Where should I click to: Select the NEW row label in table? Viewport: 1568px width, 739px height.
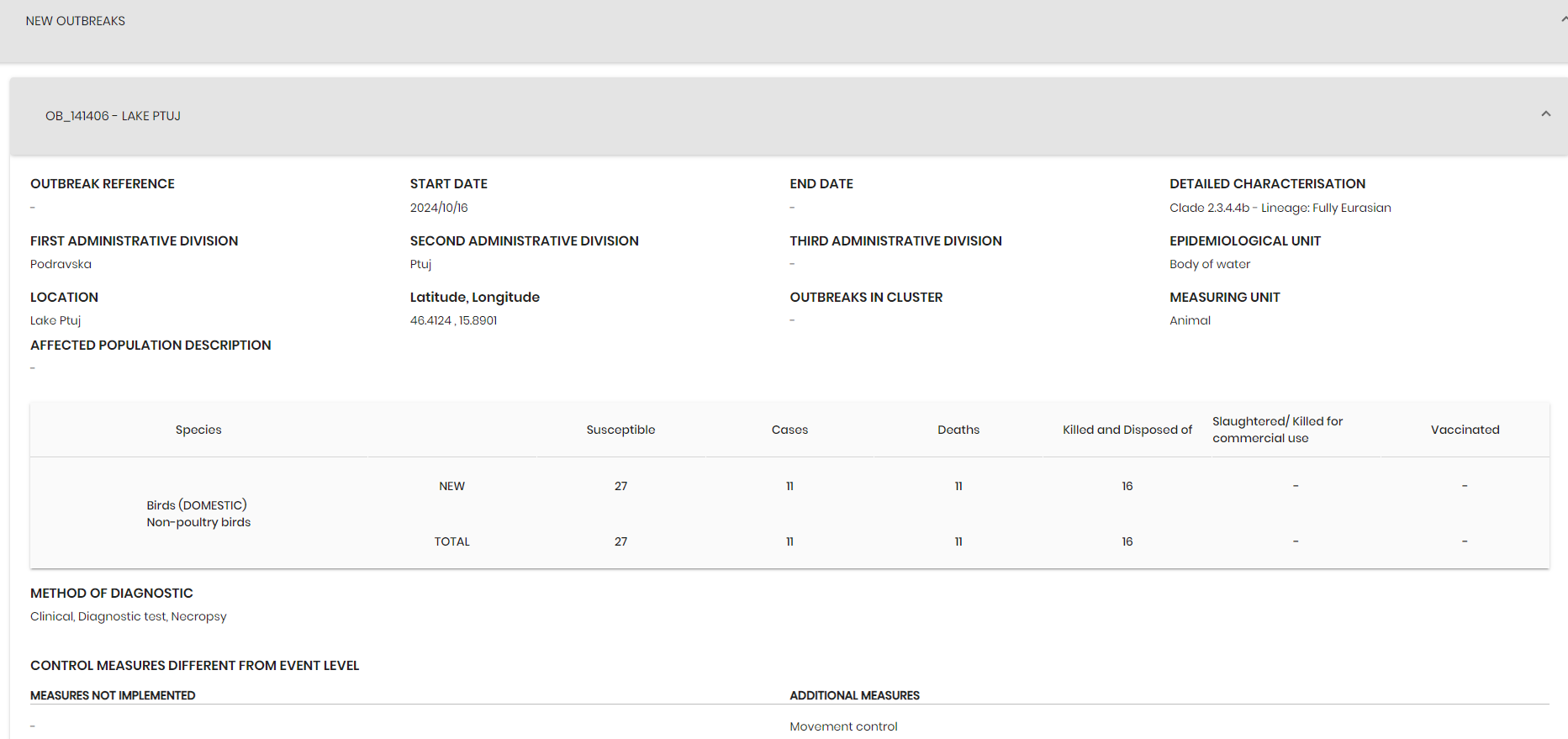click(x=451, y=486)
